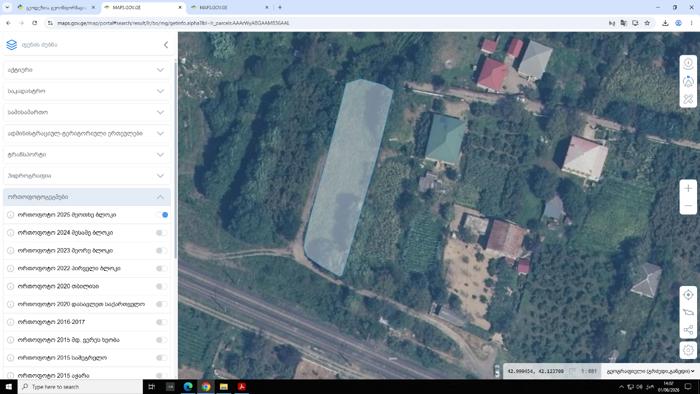
Task: Enable ორთოფოტო 2015 სამეგრელო layer toggle
Action: pyautogui.click(x=162, y=357)
